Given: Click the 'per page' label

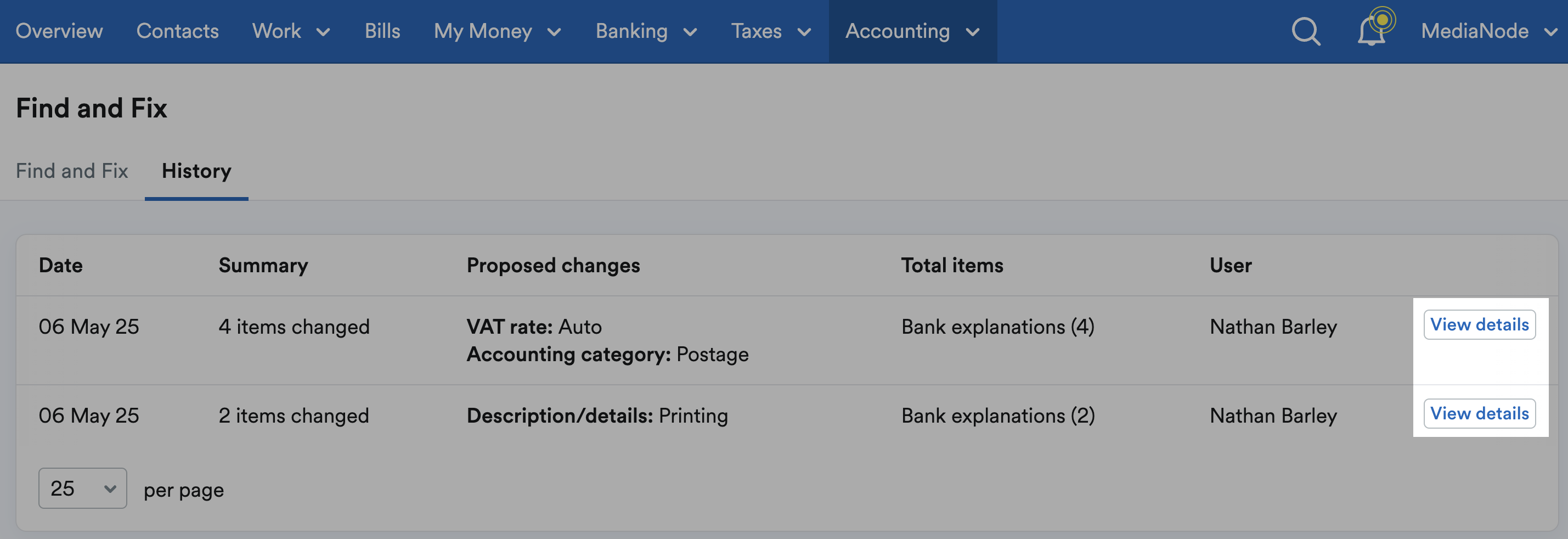Looking at the screenshot, I should (x=183, y=490).
